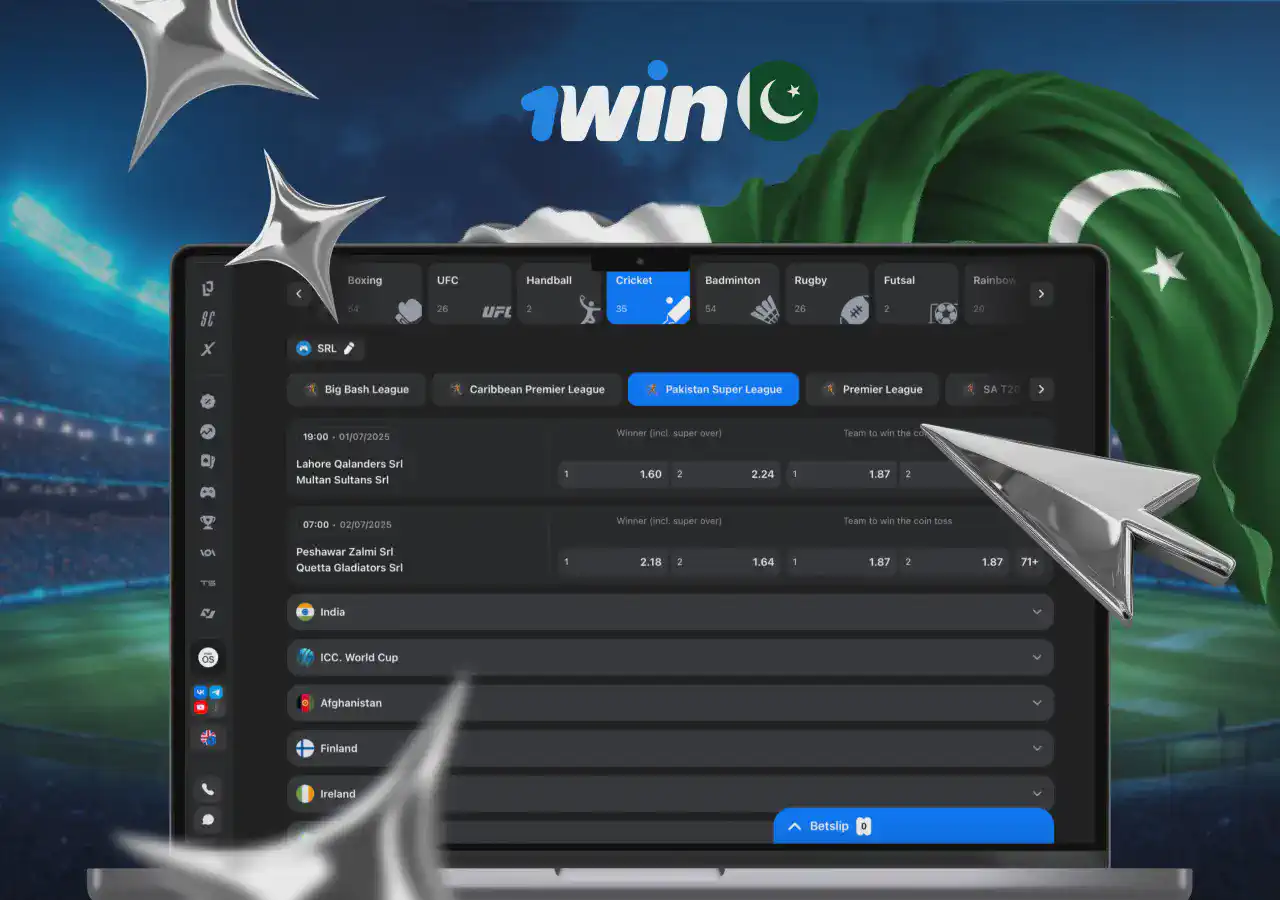Choose the Caribbean Premier League filter

pyautogui.click(x=526, y=389)
